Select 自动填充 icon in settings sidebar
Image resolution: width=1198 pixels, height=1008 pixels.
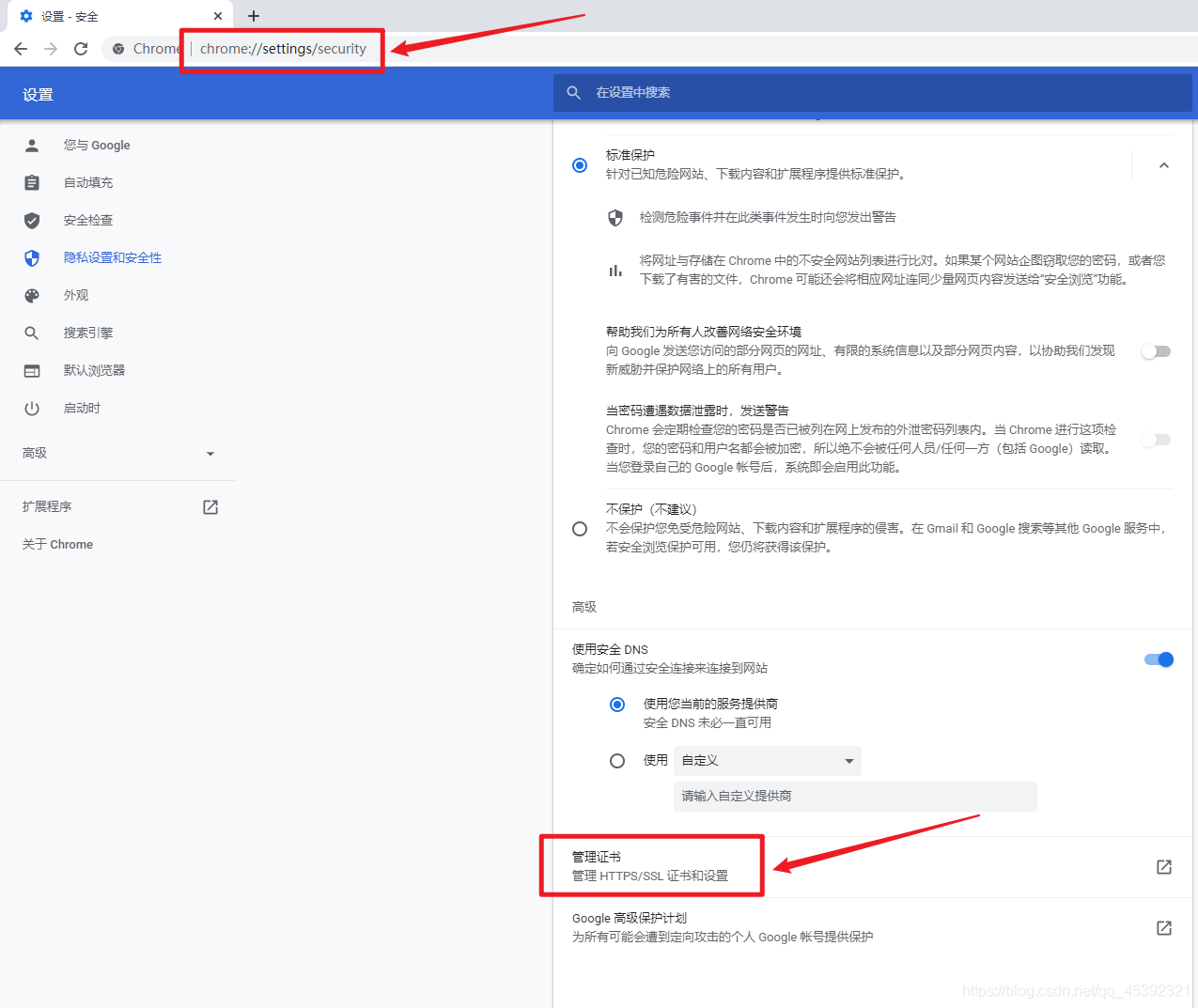(31, 182)
